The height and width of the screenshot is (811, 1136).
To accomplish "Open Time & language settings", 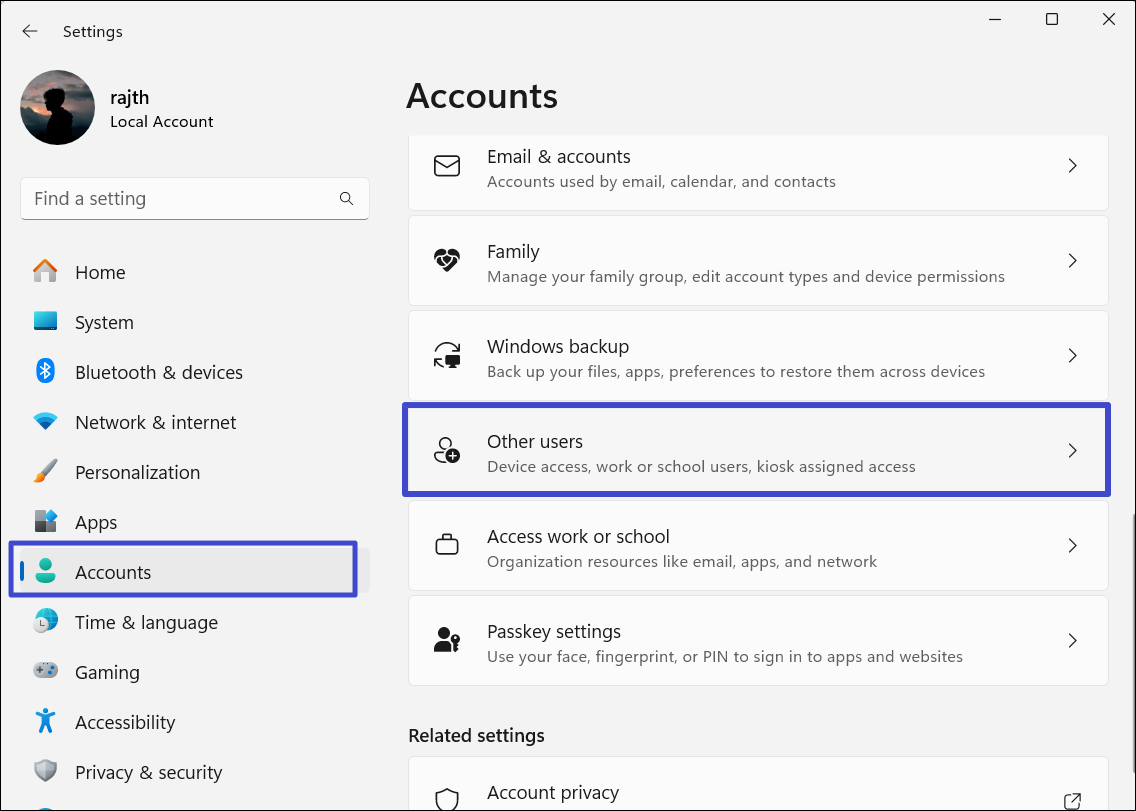I will (146, 622).
